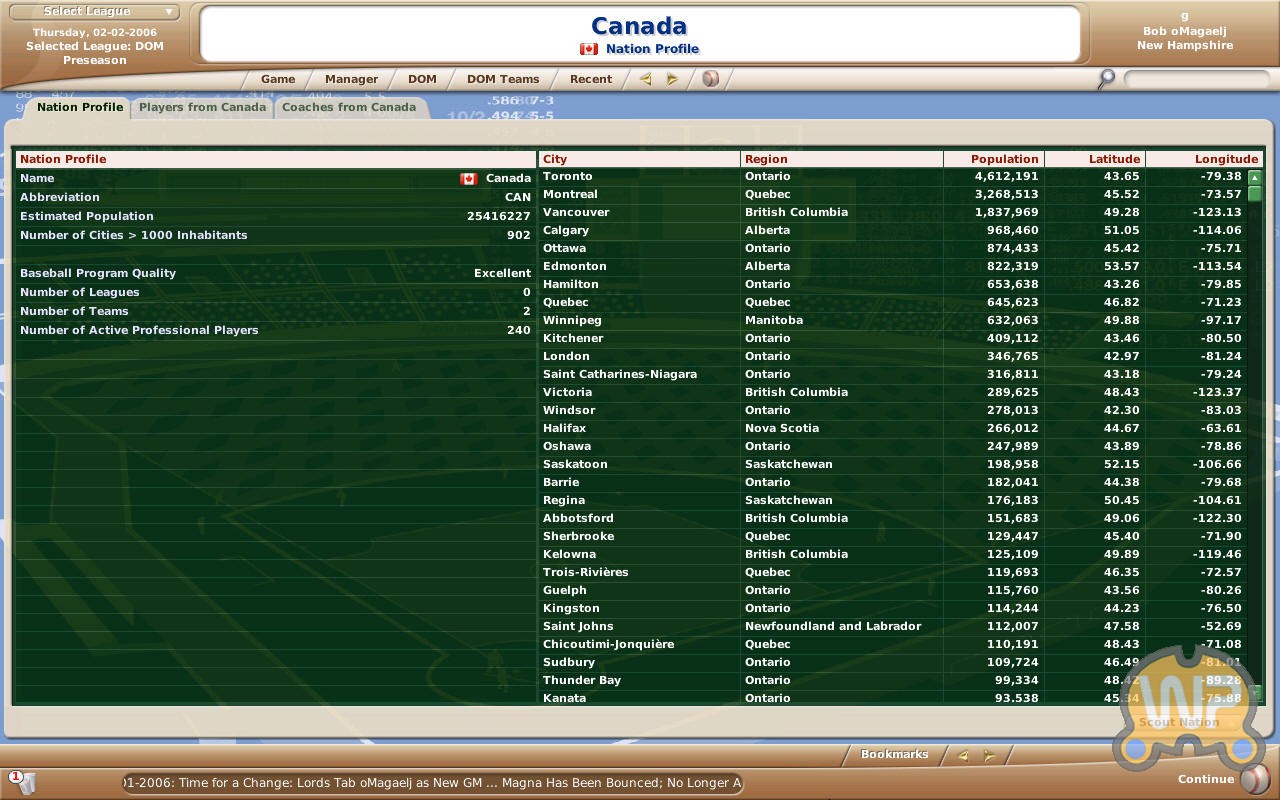Click the back arrow in the top toolbar
The image size is (1280, 800).
[645, 79]
